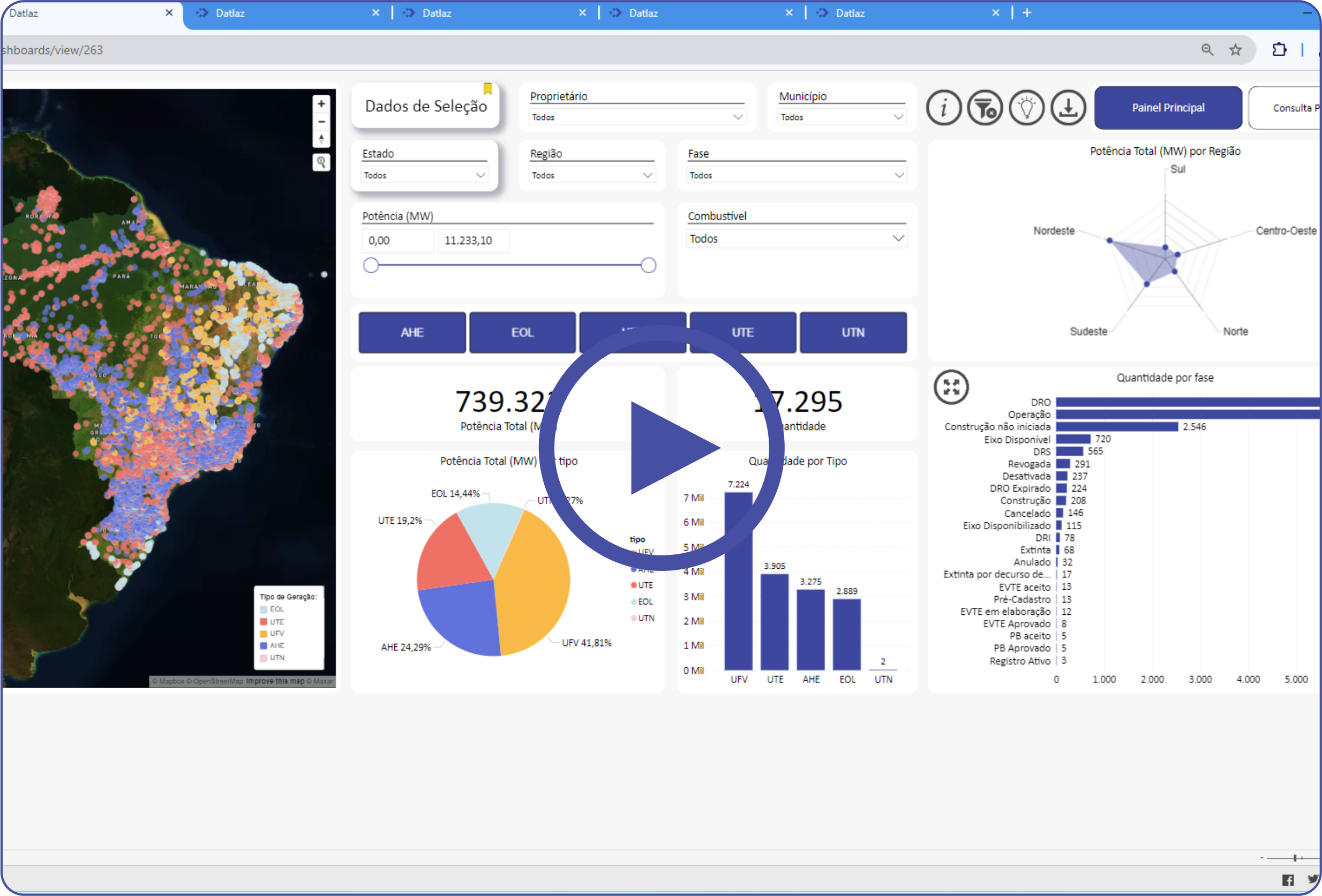Viewport: 1322px width, 896px height.
Task: Click the right Potência slider handle
Action: tap(648, 265)
